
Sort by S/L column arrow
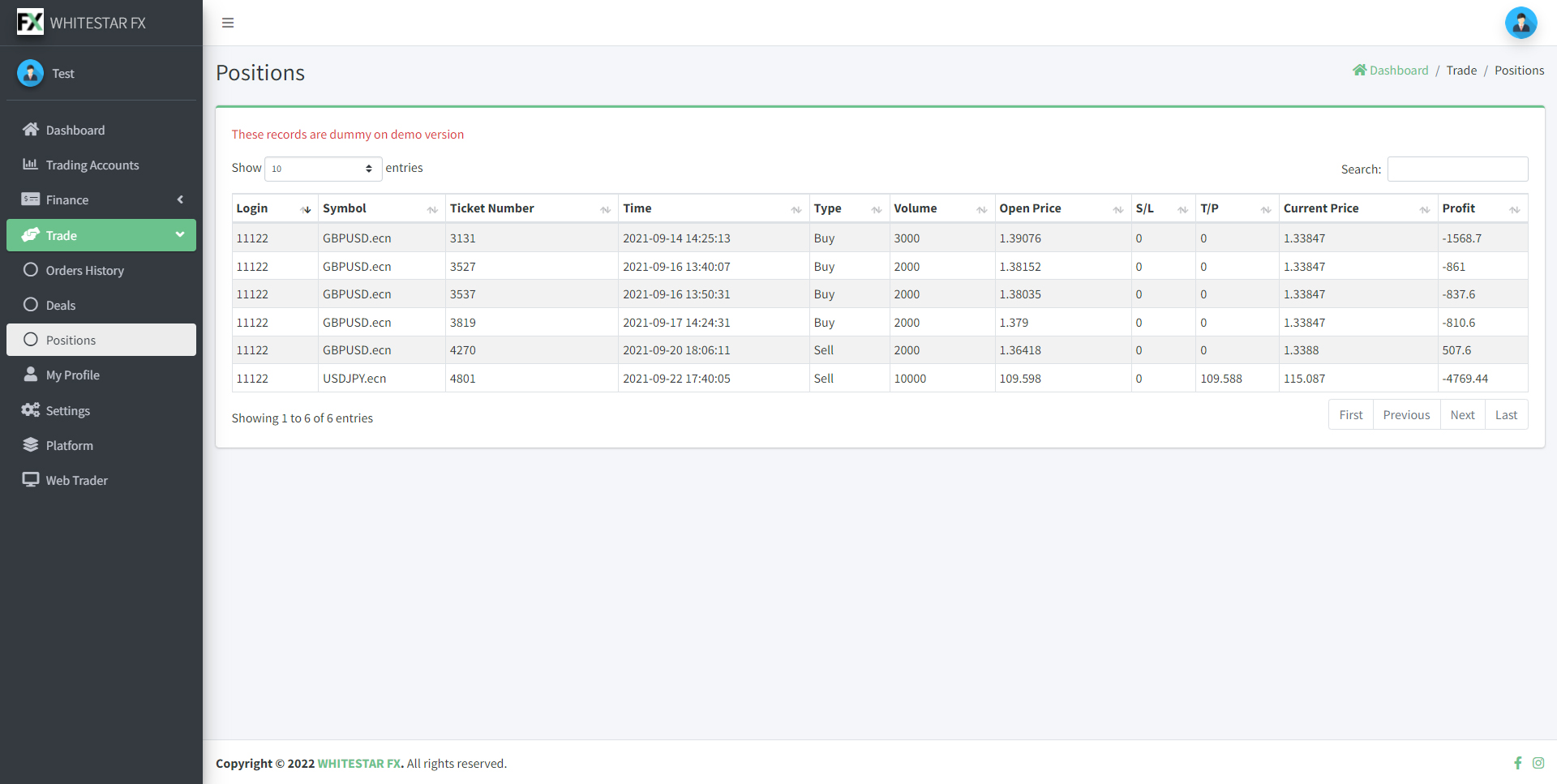[1182, 209]
